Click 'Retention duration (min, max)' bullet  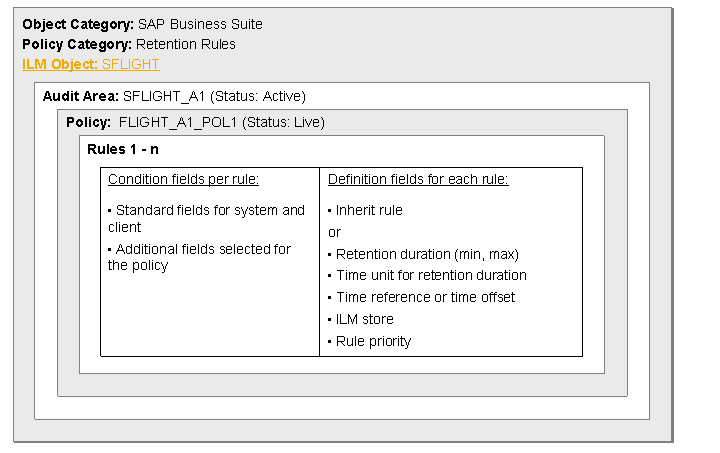coord(427,254)
